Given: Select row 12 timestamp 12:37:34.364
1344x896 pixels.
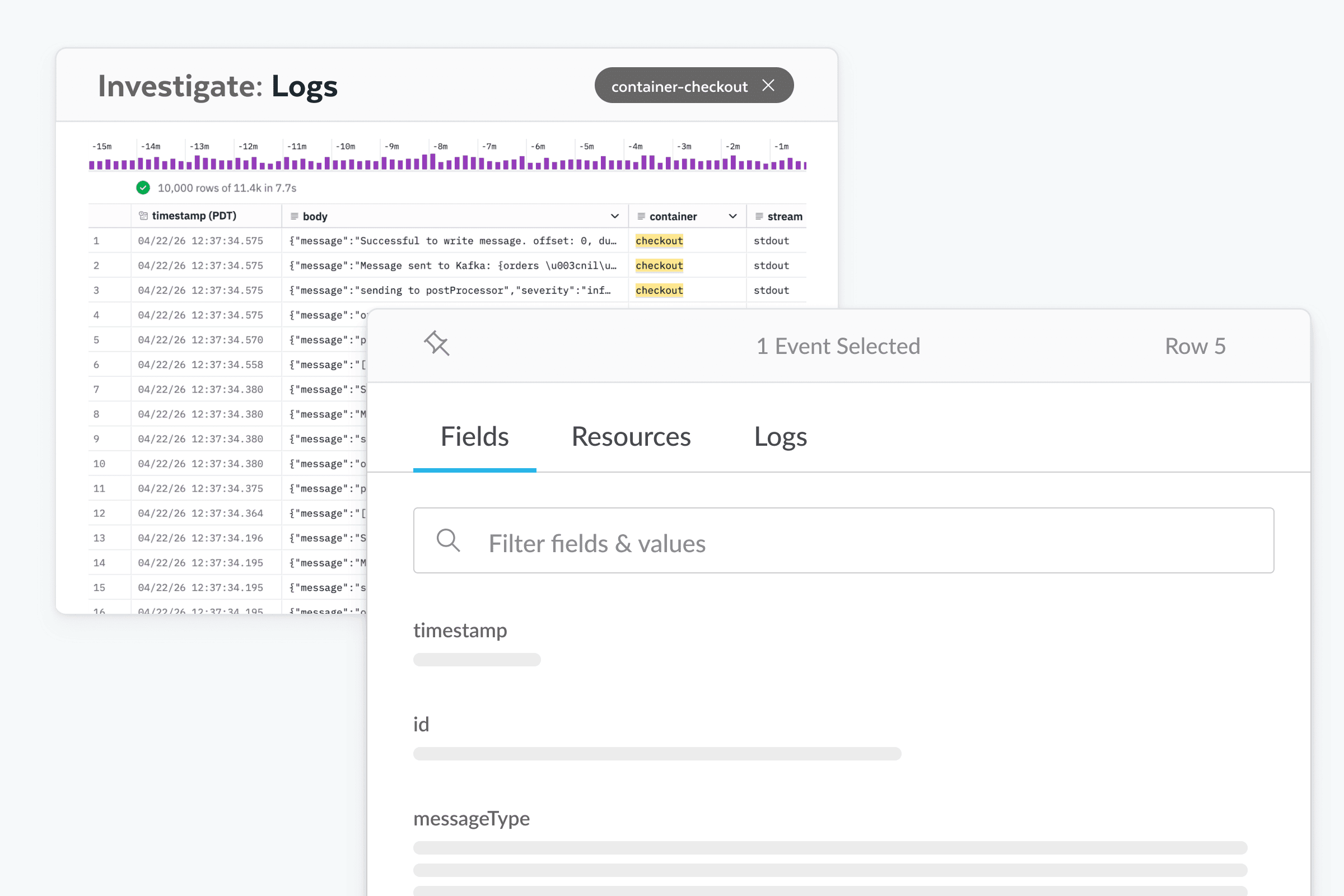Looking at the screenshot, I should click(x=200, y=513).
